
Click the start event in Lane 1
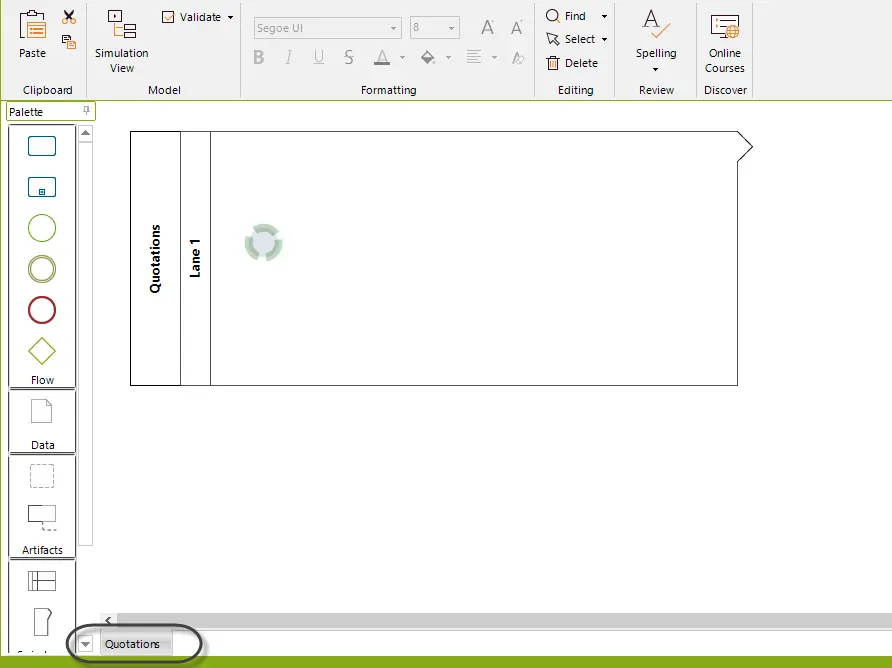[263, 243]
